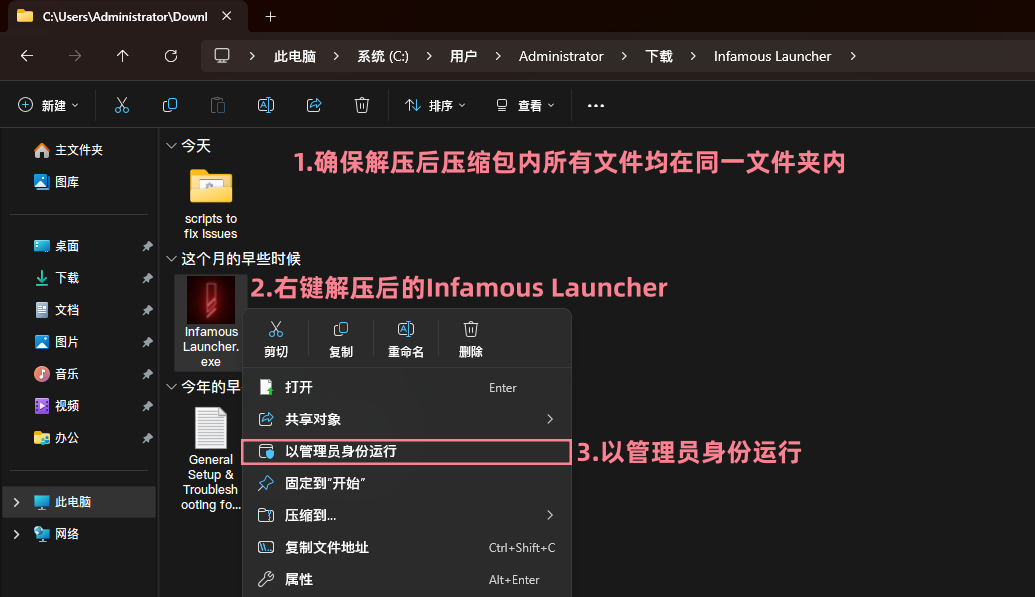This screenshot has width=1035, height=597.
Task: Open the 压缩到... submenu
Action: coord(407,515)
